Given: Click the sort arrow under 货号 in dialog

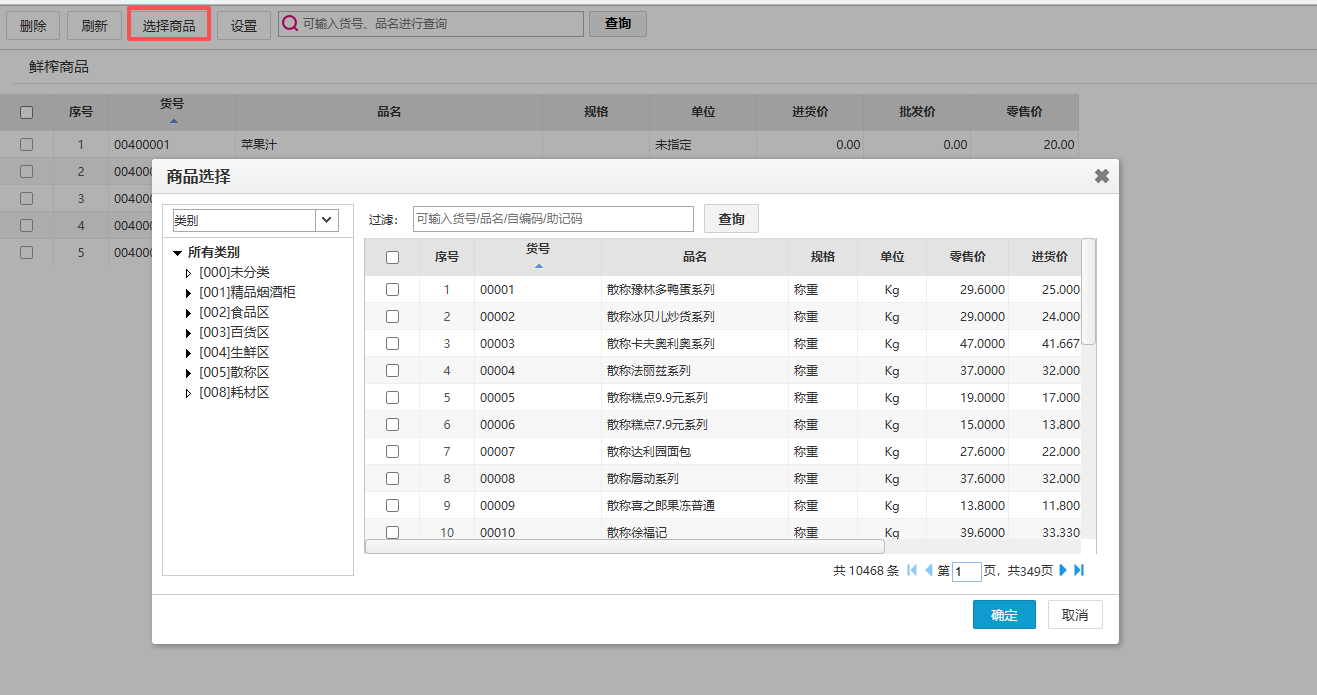Looking at the screenshot, I should pos(538,266).
